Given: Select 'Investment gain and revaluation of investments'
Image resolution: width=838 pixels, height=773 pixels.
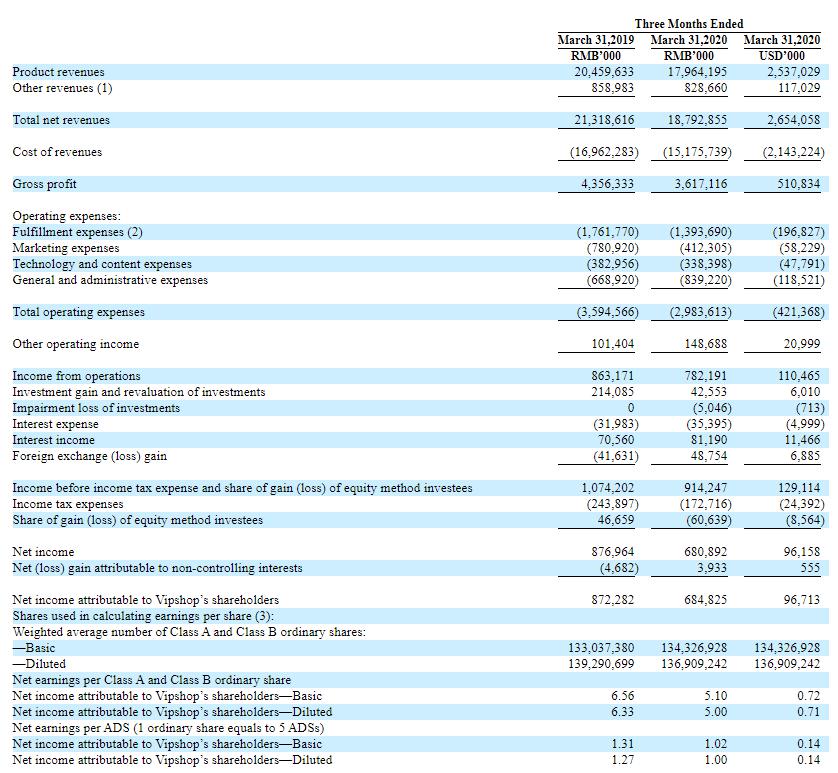Looking at the screenshot, I should click(139, 392).
